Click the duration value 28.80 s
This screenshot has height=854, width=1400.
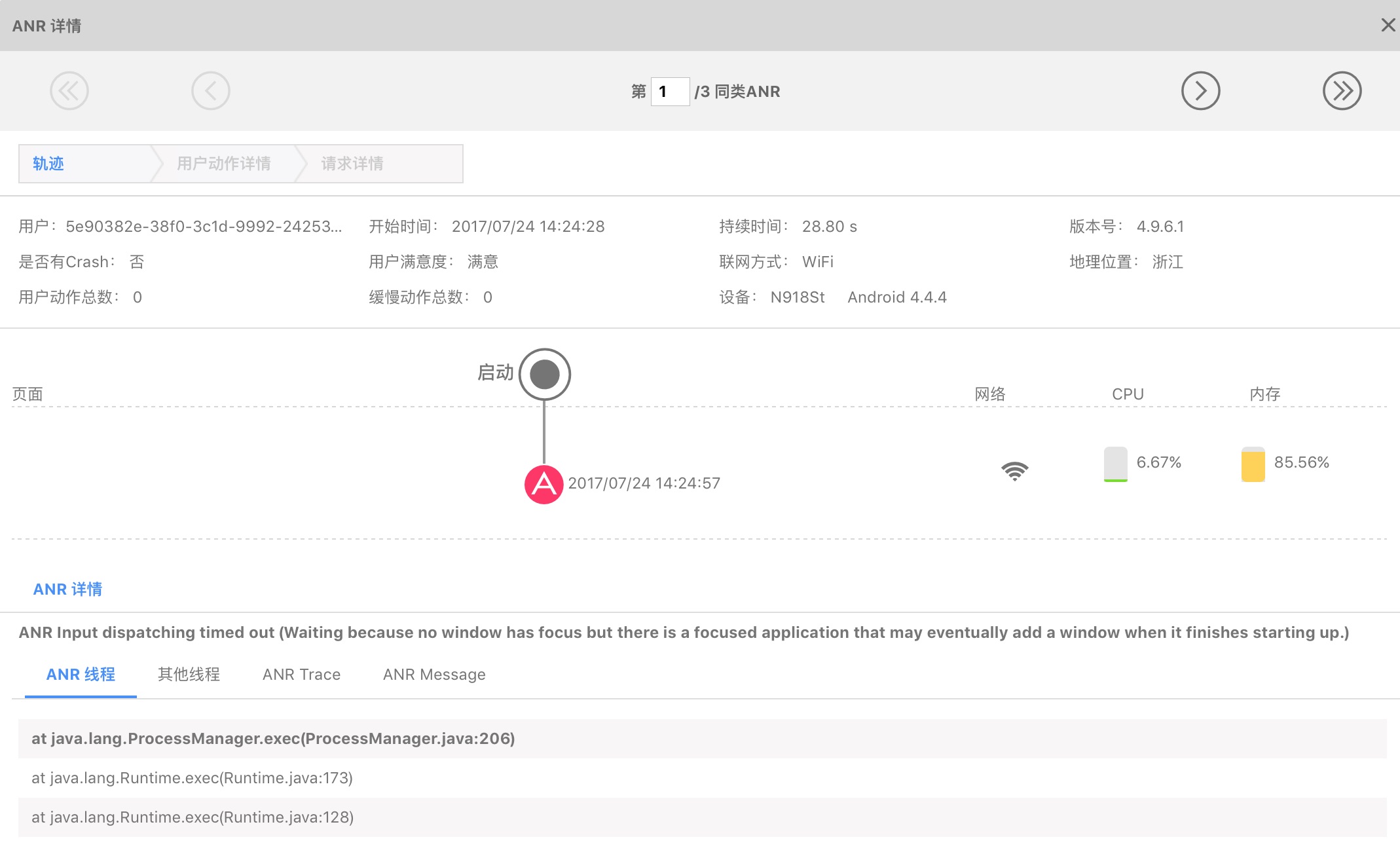click(x=830, y=227)
